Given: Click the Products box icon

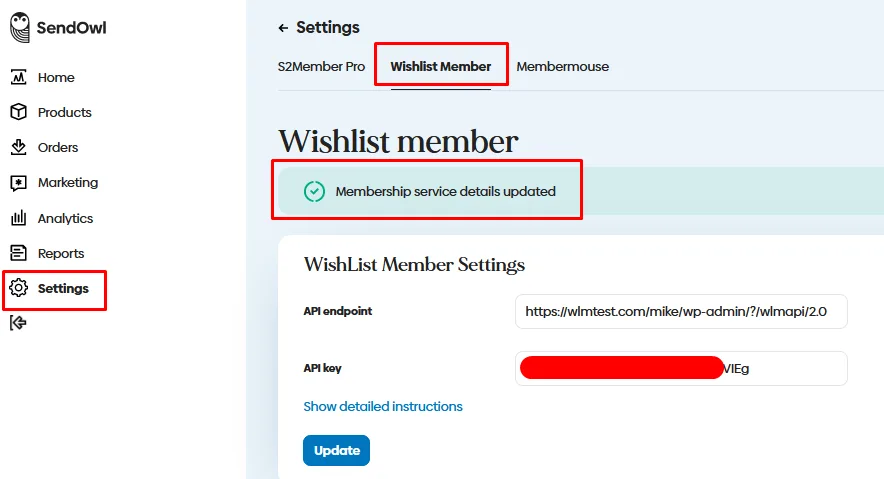Looking at the screenshot, I should pos(19,112).
